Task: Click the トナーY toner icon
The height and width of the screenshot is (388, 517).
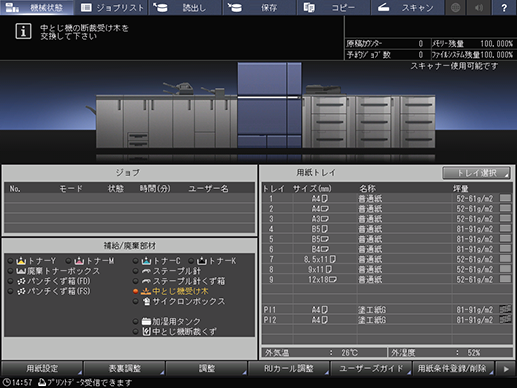Action: (21, 261)
